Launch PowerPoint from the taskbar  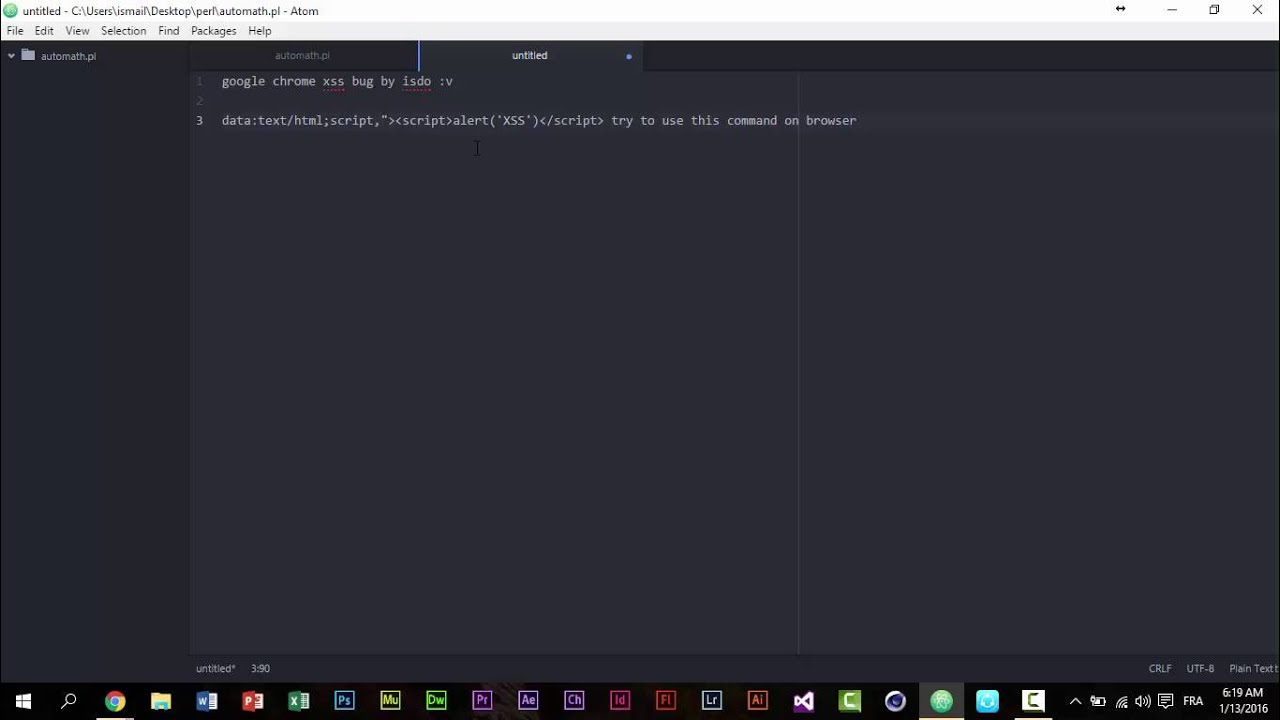tap(253, 701)
